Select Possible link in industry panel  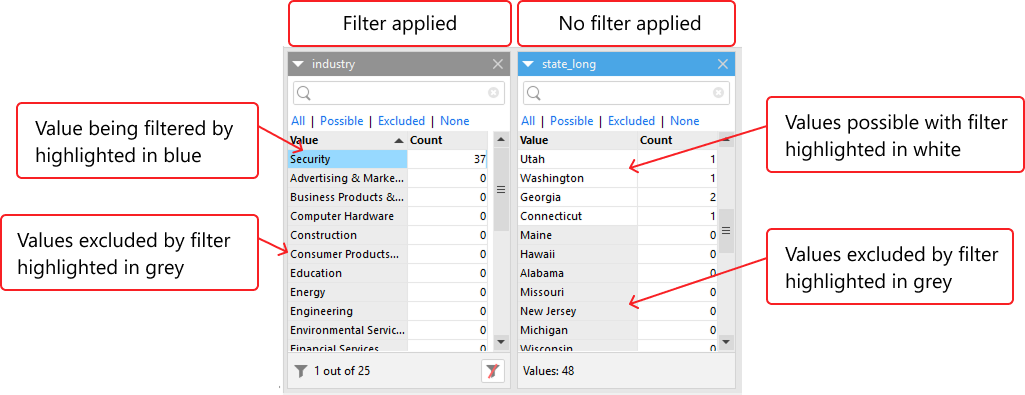pos(342,121)
